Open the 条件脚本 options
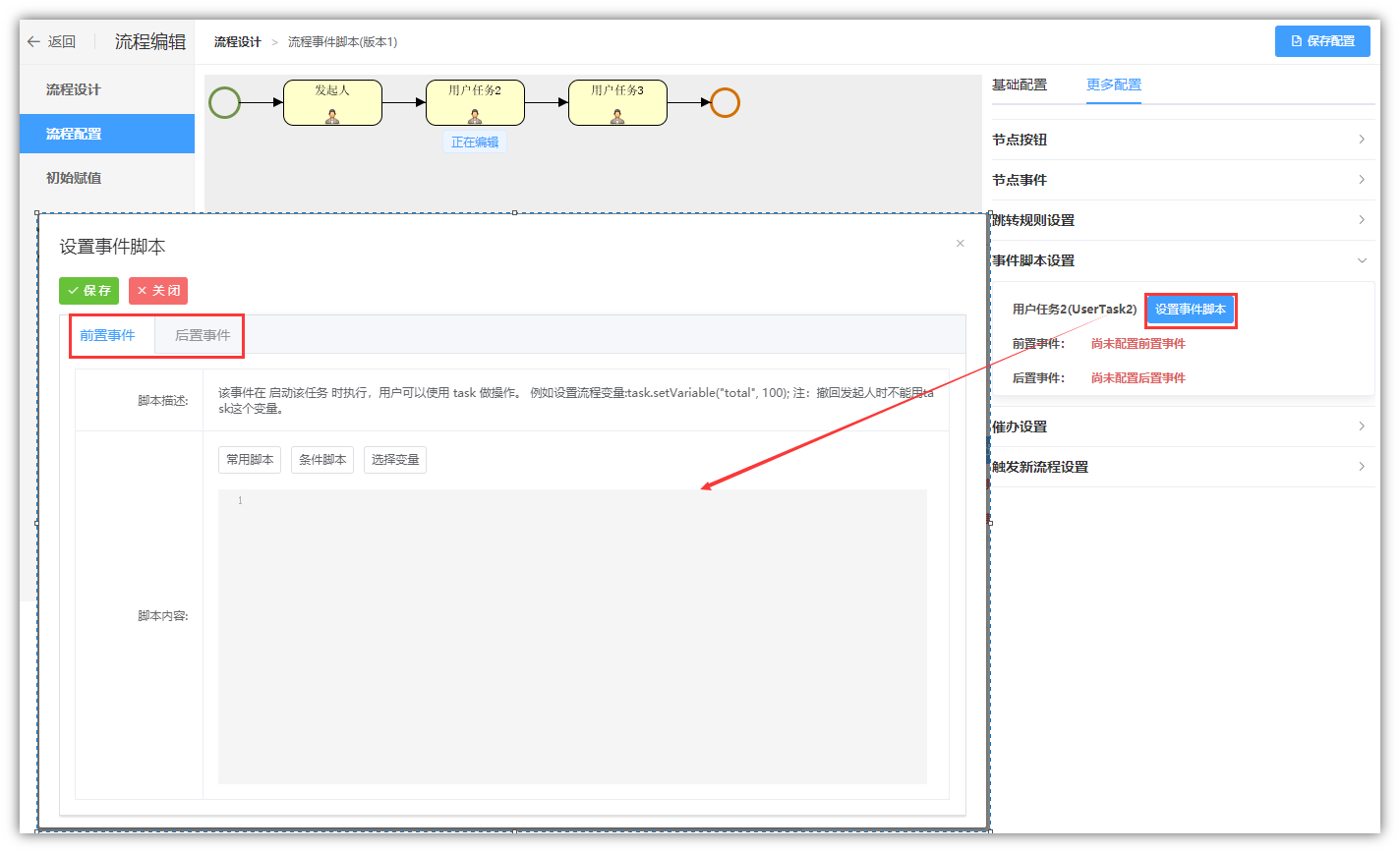The width and height of the screenshot is (1400, 853). pyautogui.click(x=322, y=460)
